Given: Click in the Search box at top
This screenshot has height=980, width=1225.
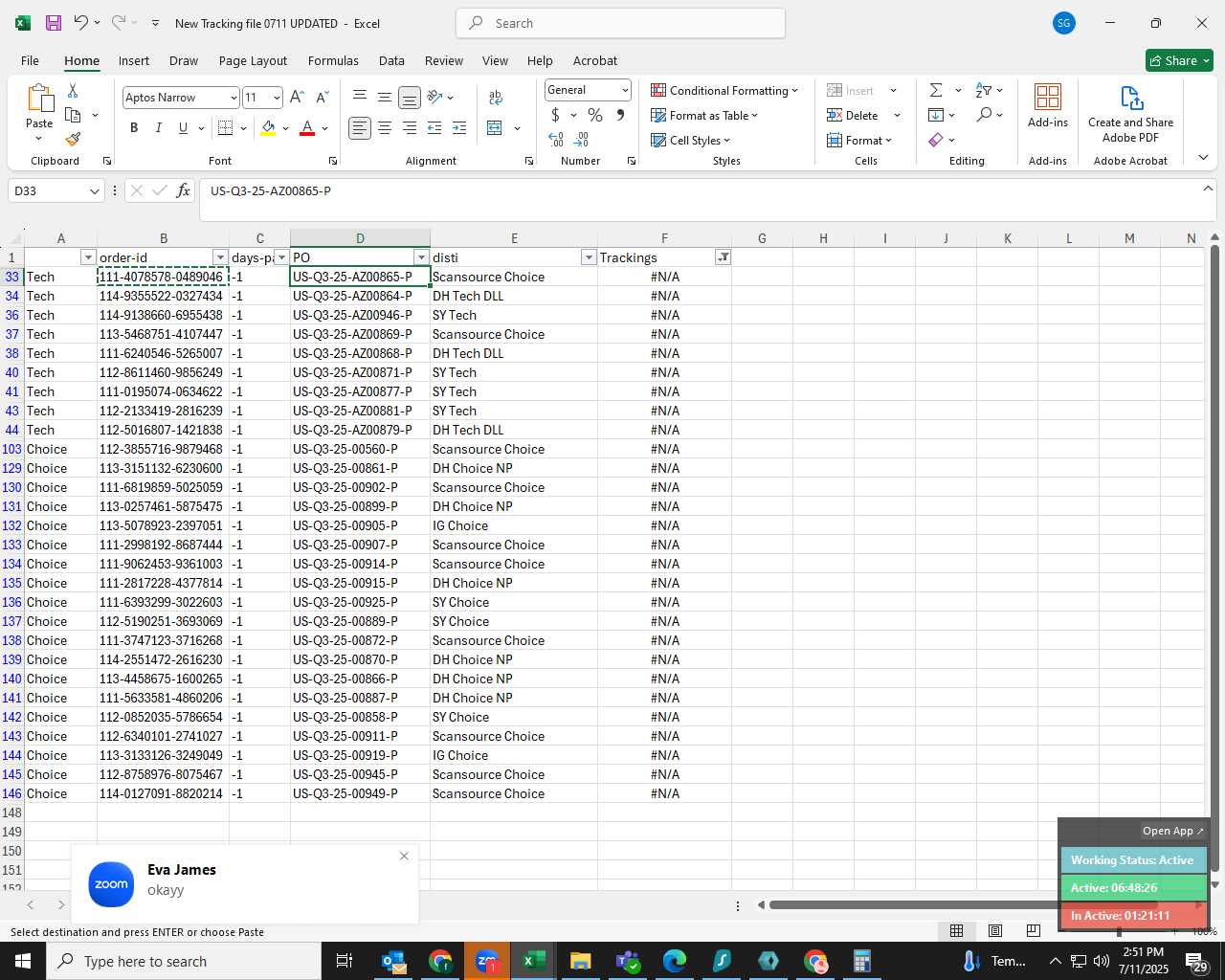Looking at the screenshot, I should tap(620, 23).
